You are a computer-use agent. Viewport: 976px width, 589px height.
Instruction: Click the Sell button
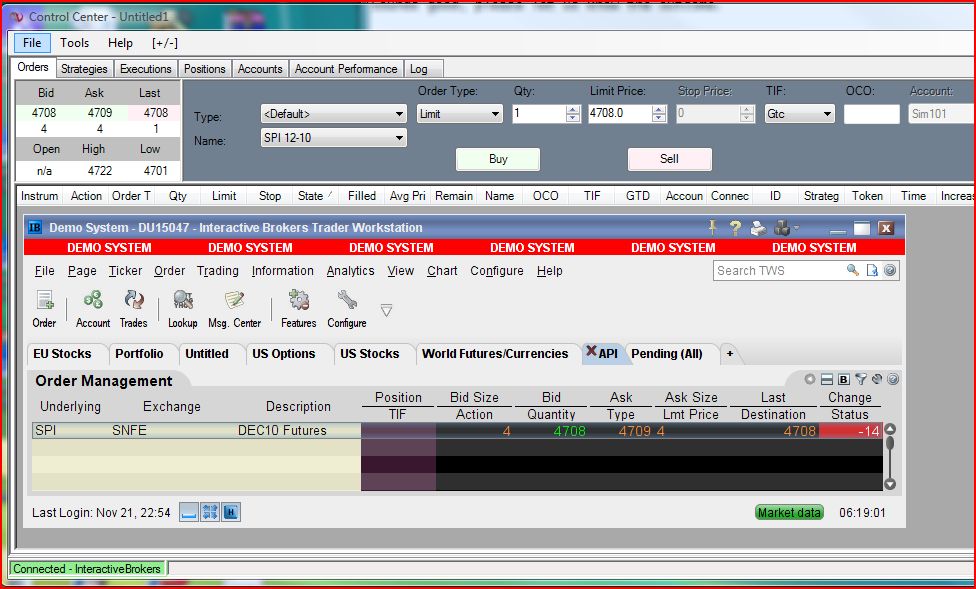pos(669,159)
